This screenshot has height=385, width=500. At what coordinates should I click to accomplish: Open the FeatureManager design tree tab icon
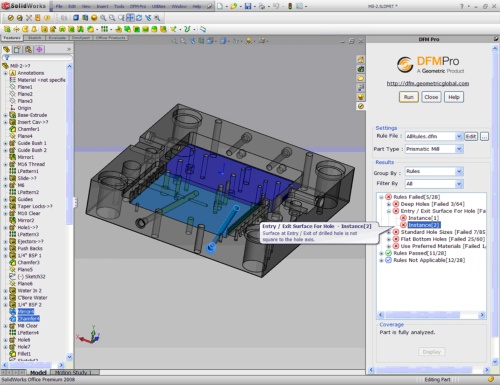(x=6, y=50)
